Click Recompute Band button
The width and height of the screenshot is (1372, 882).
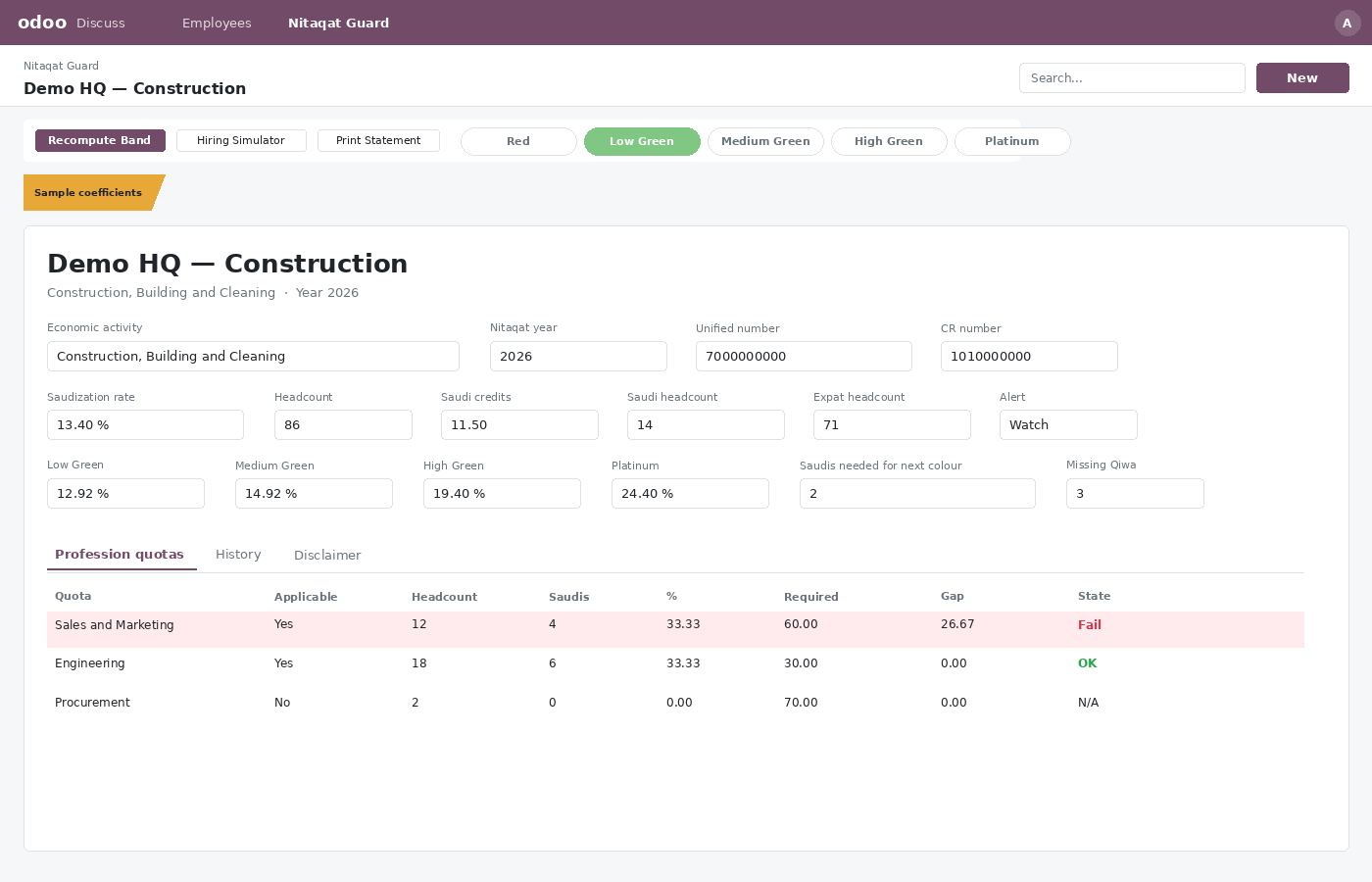tap(100, 140)
